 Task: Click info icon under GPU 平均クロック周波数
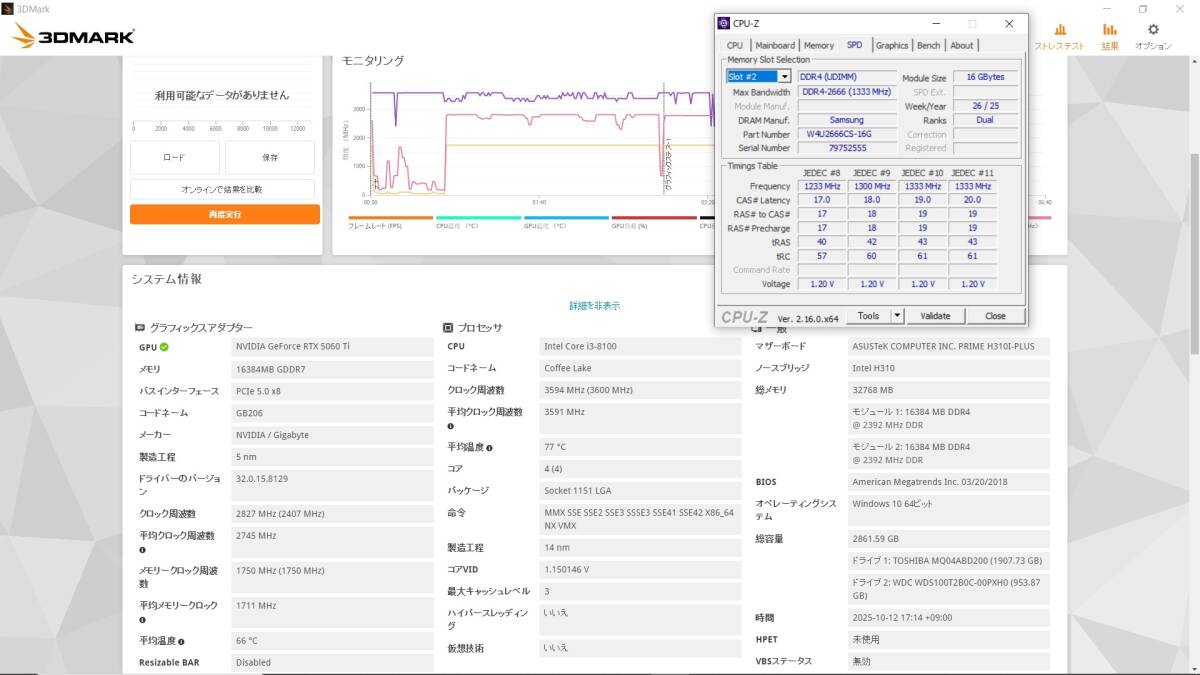click(x=142, y=550)
